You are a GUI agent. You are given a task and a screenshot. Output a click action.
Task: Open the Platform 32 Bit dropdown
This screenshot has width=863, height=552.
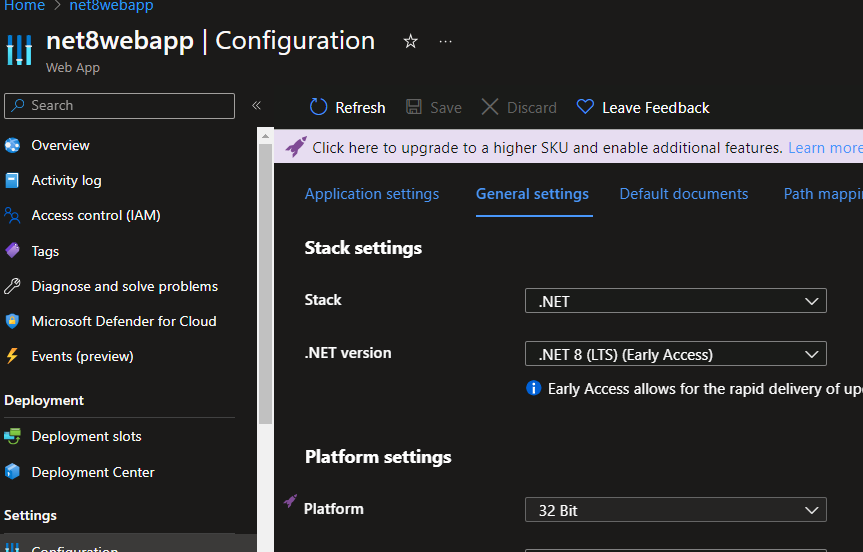(675, 510)
